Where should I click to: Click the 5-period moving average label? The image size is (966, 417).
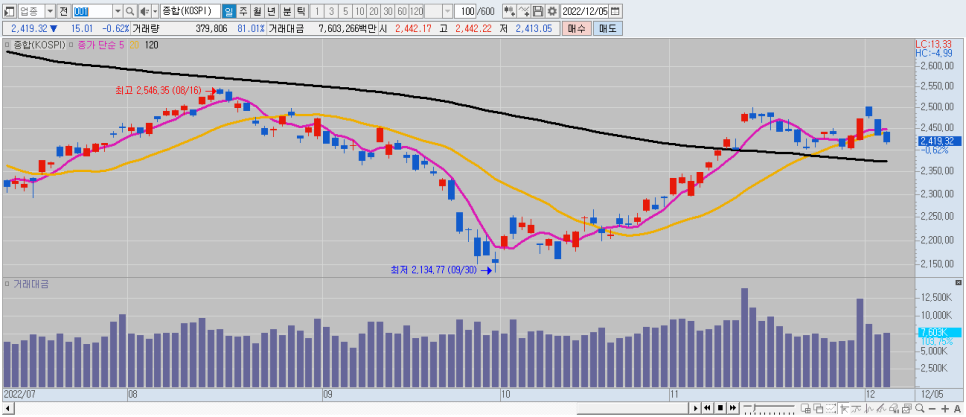[122, 45]
